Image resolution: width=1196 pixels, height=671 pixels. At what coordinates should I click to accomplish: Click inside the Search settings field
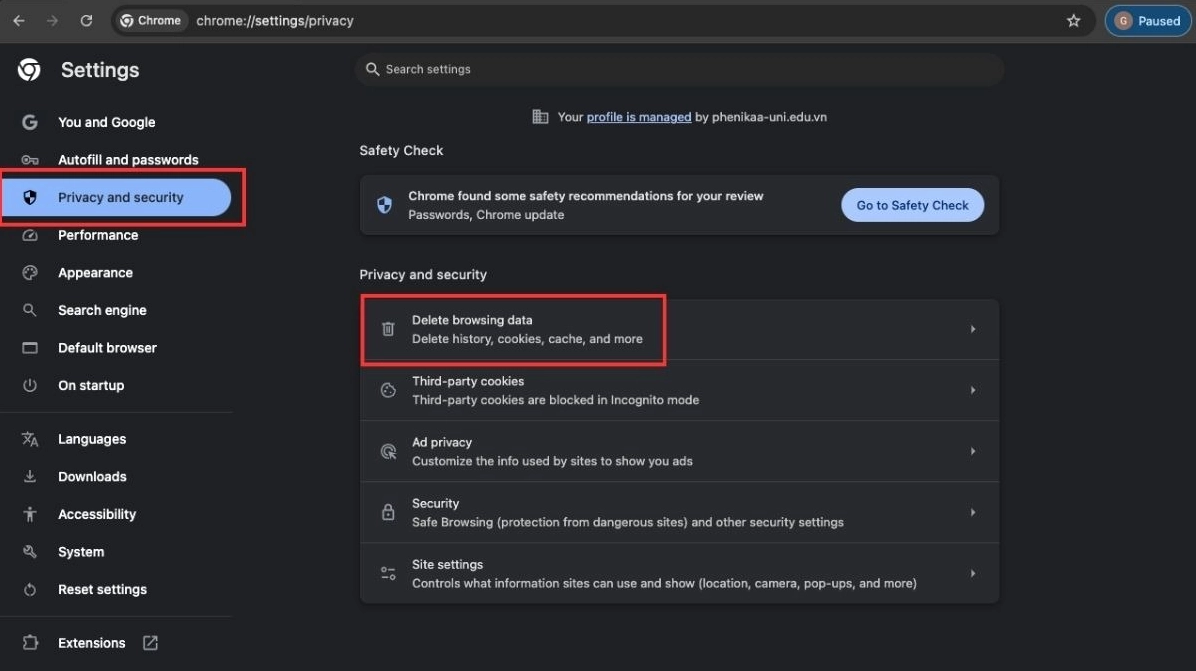point(600,69)
